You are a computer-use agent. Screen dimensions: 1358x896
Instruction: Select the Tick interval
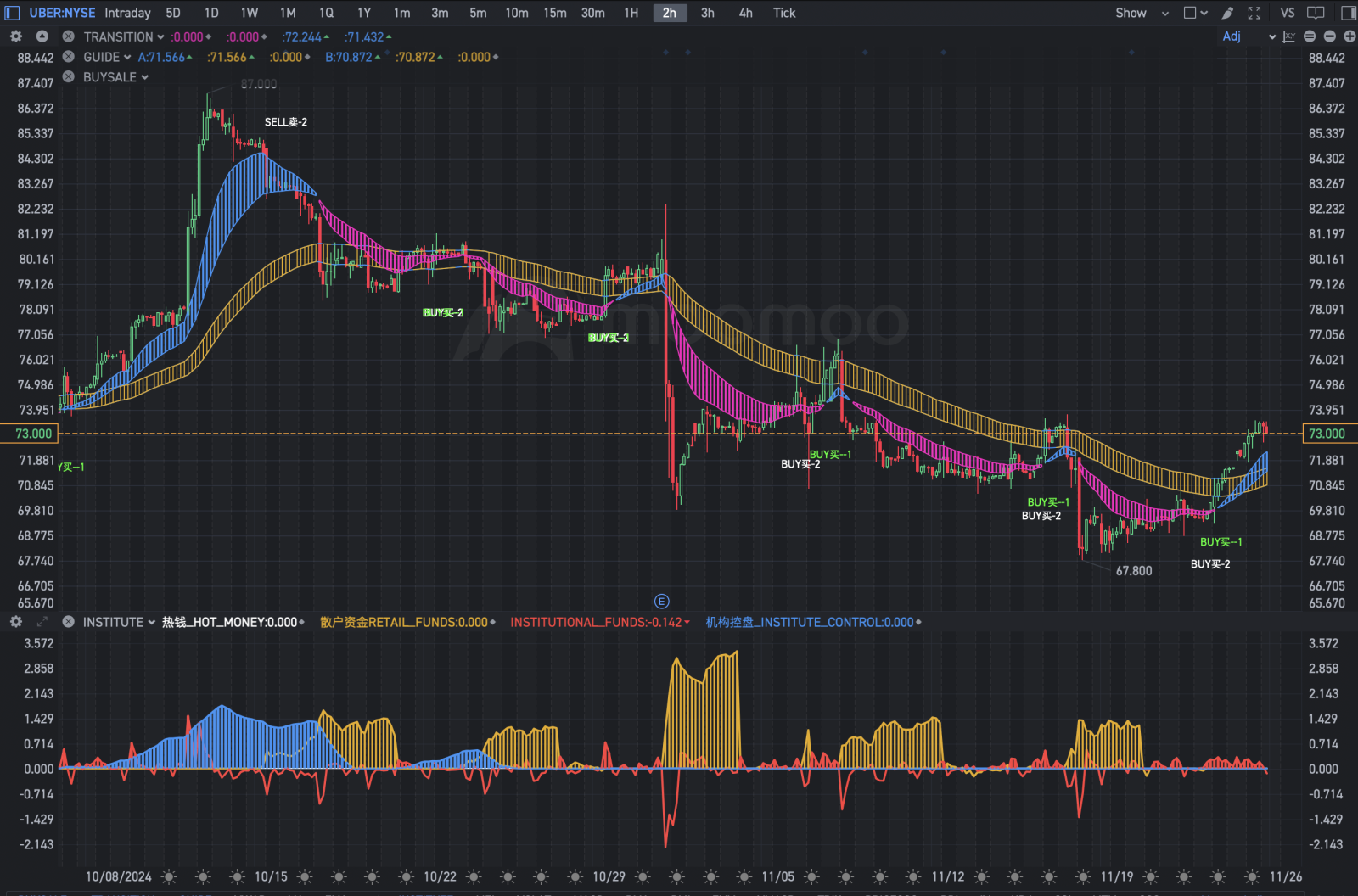(784, 13)
